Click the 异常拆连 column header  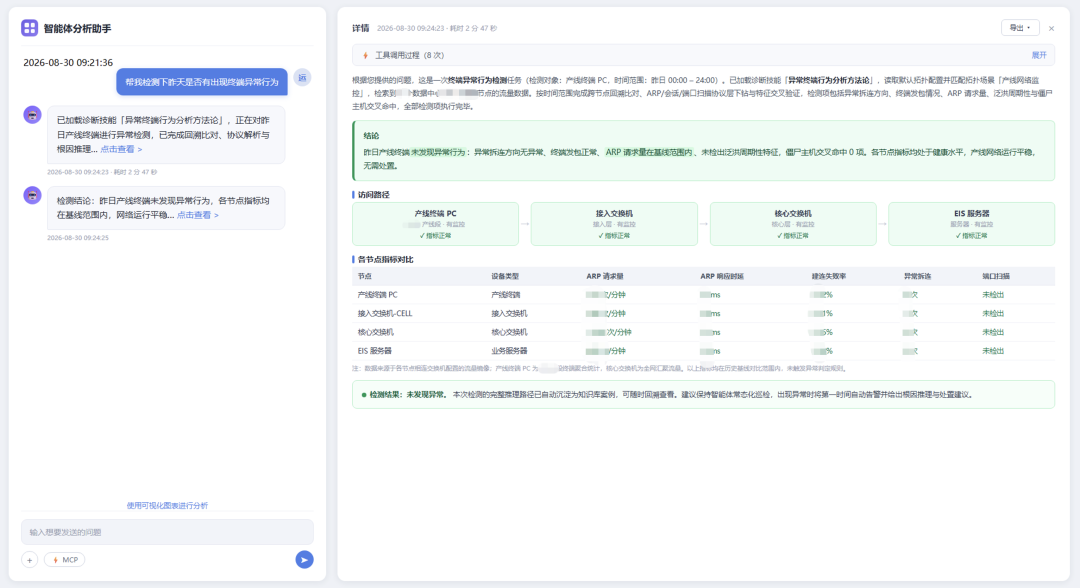917,276
